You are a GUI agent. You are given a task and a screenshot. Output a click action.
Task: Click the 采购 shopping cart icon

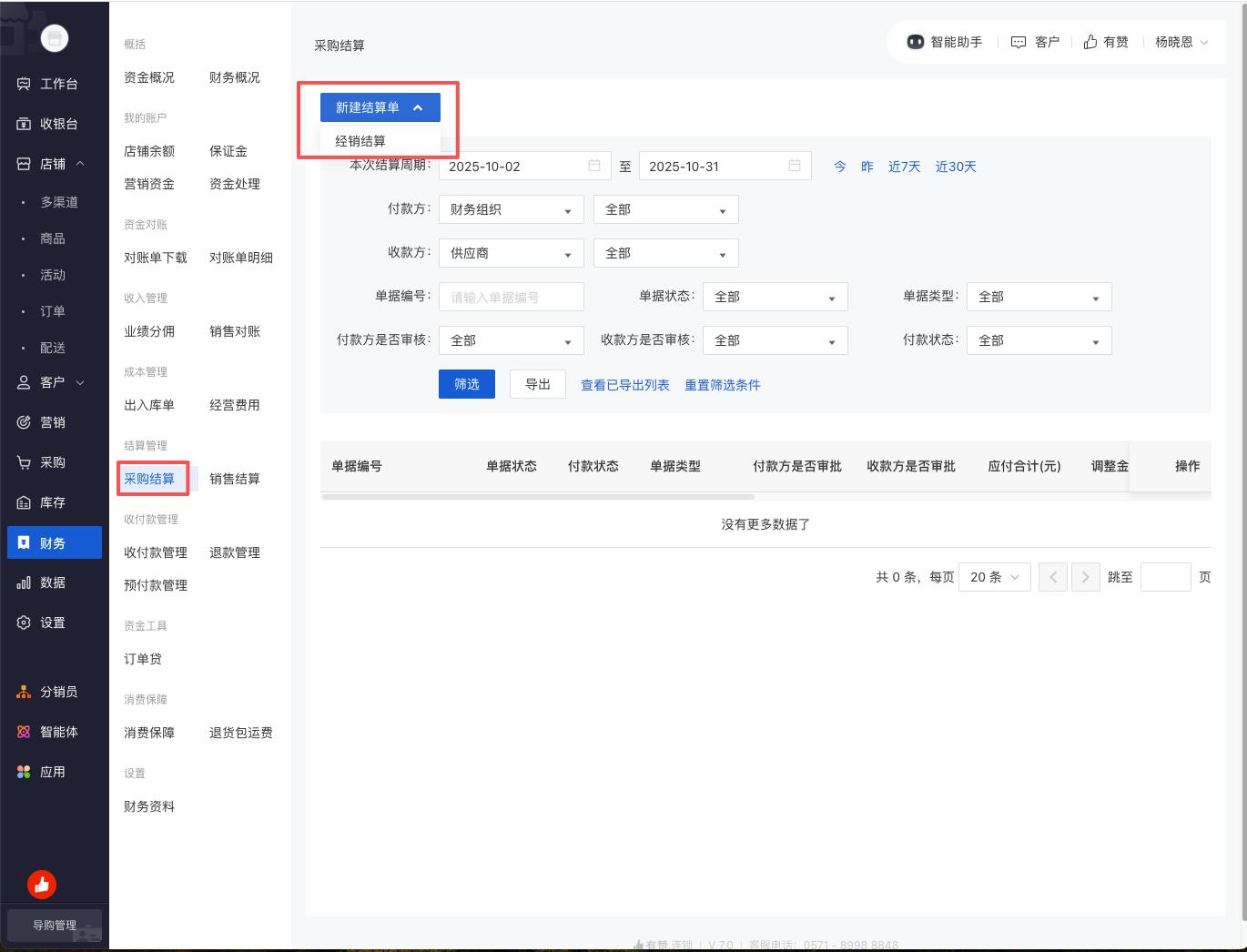pyautogui.click(x=24, y=462)
